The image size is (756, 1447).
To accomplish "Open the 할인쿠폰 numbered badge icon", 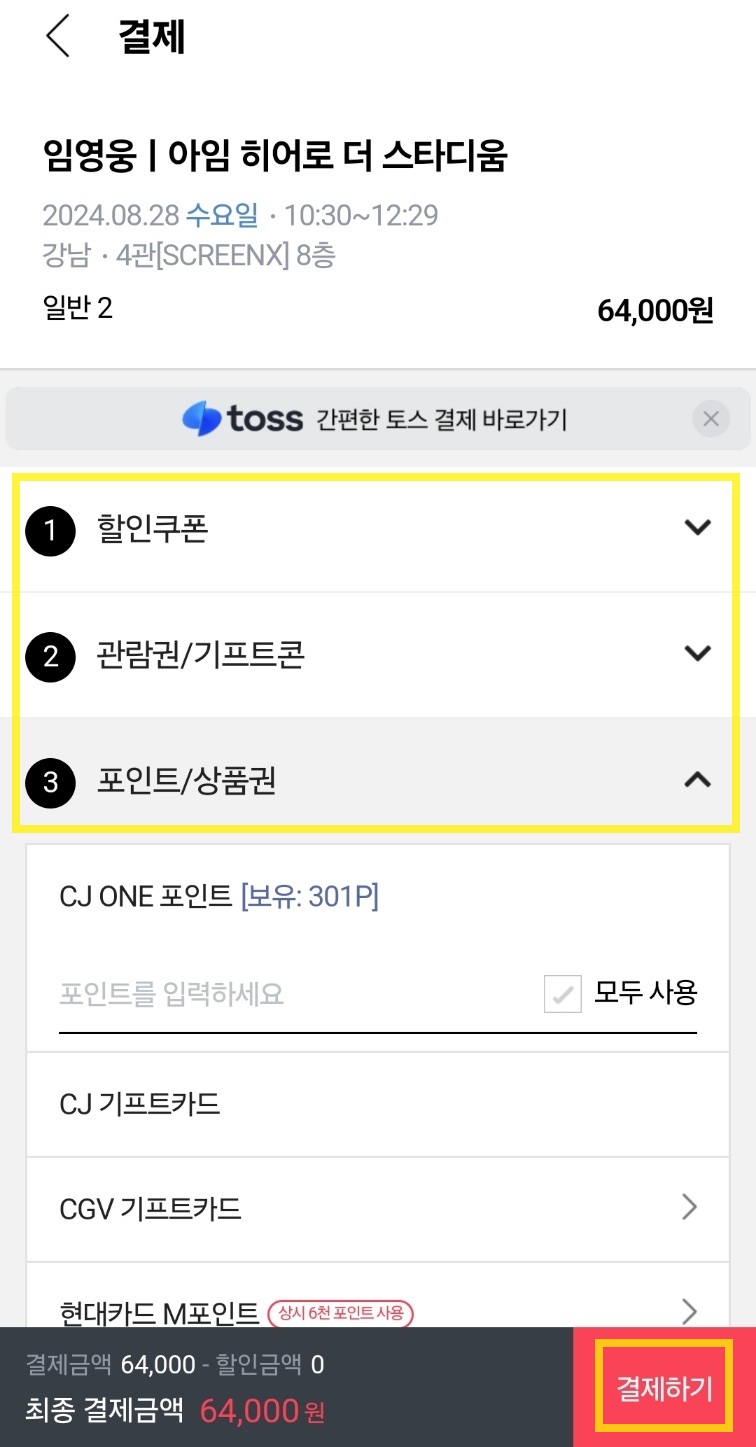I will tap(50, 531).
